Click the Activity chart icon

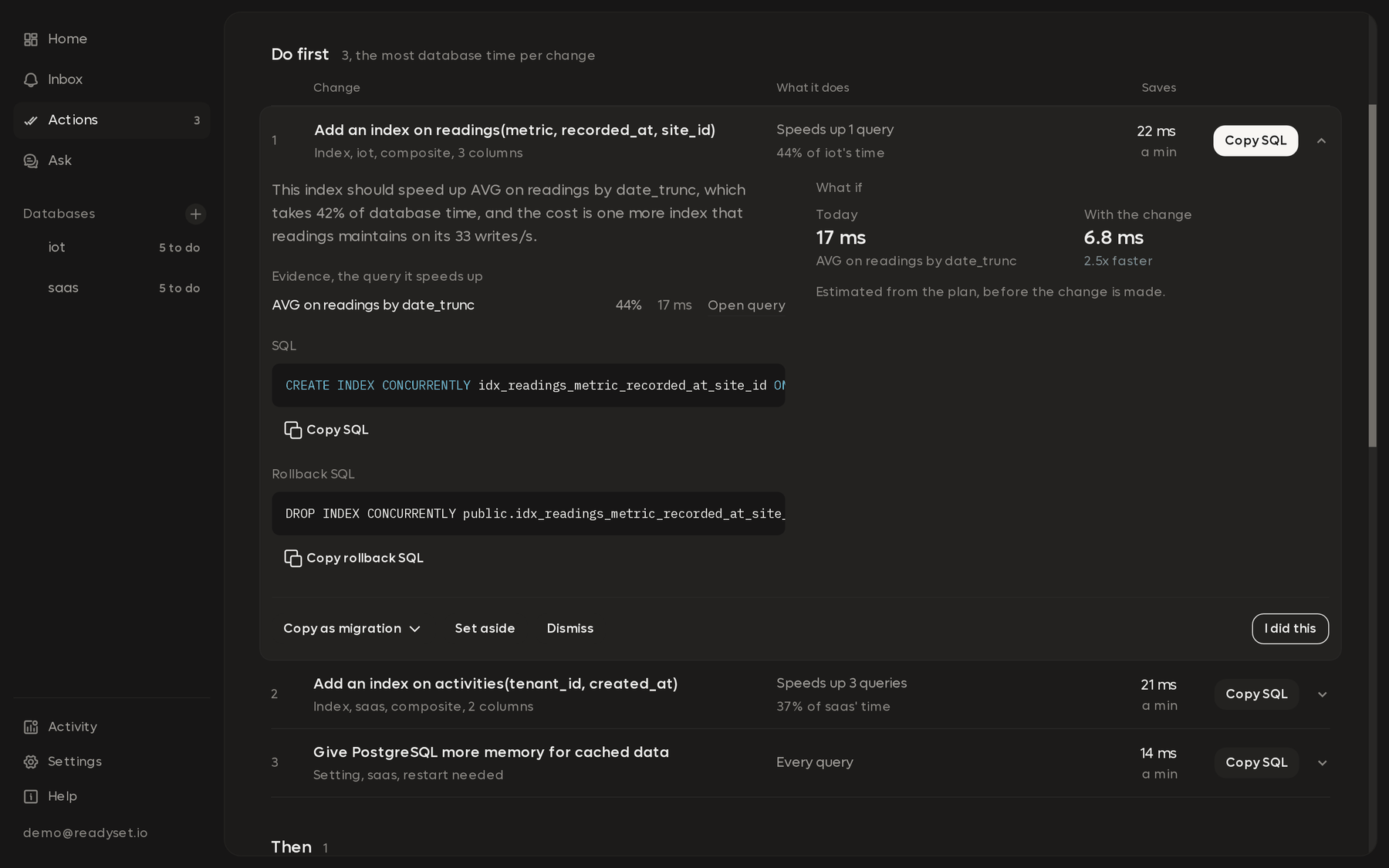pos(31,727)
